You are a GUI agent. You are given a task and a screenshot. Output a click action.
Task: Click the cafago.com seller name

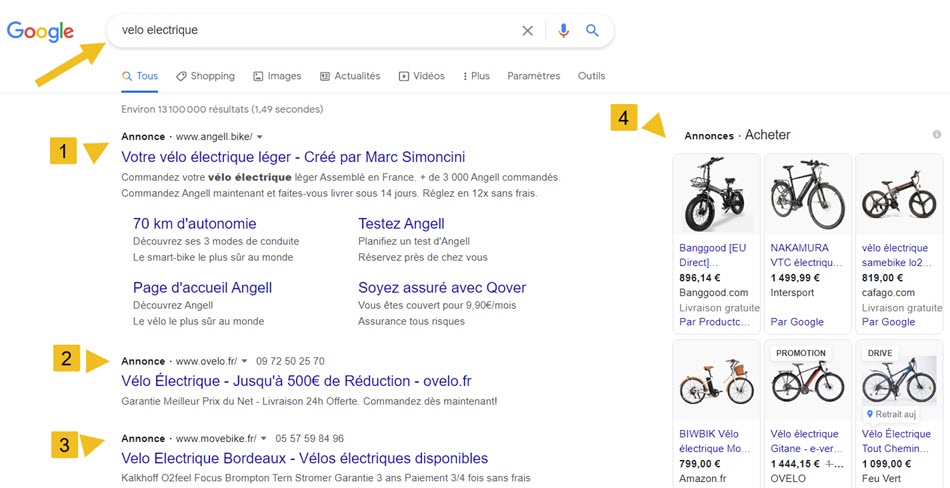886,293
